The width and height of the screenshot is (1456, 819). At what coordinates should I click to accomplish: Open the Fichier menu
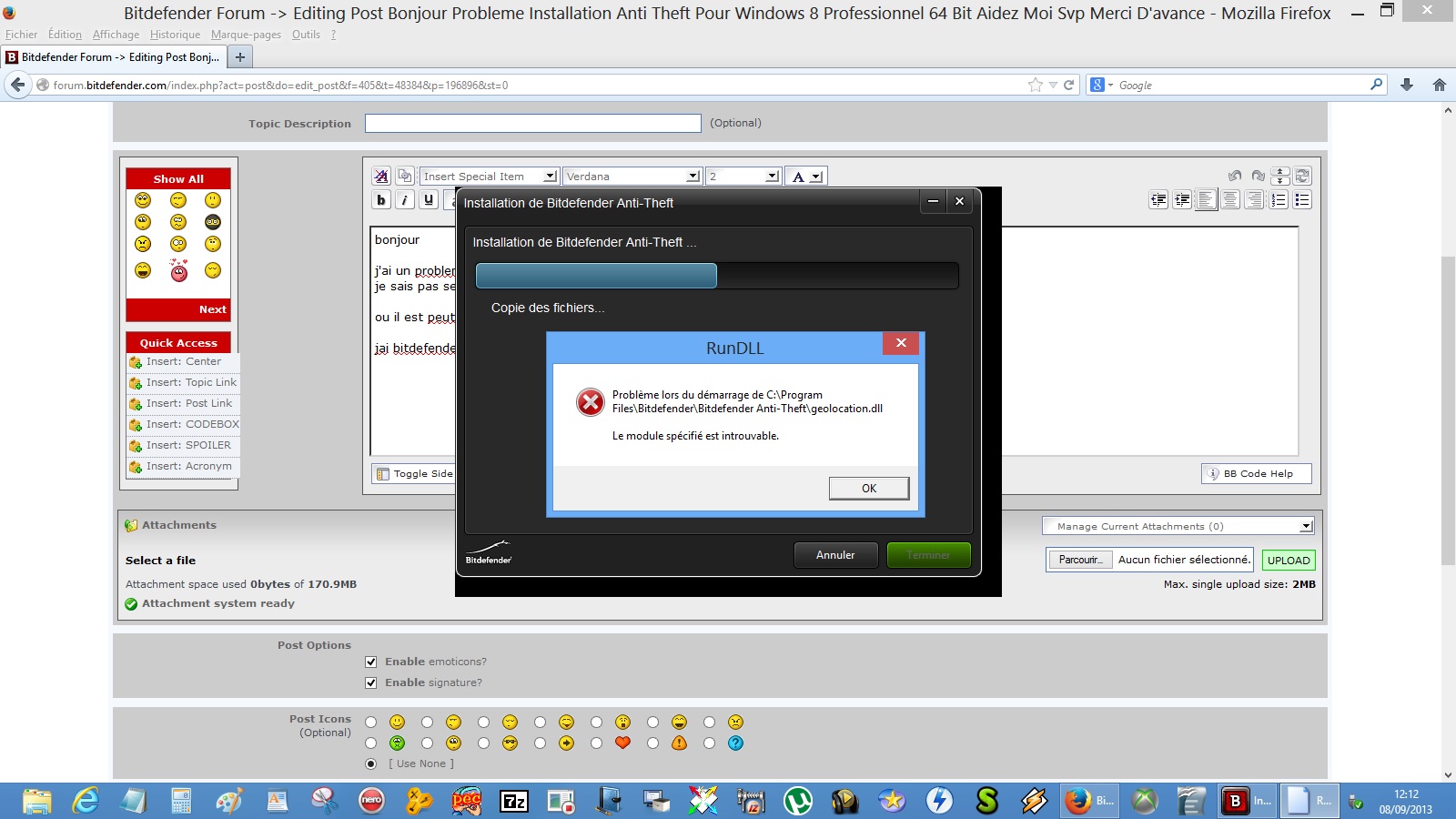(22, 35)
